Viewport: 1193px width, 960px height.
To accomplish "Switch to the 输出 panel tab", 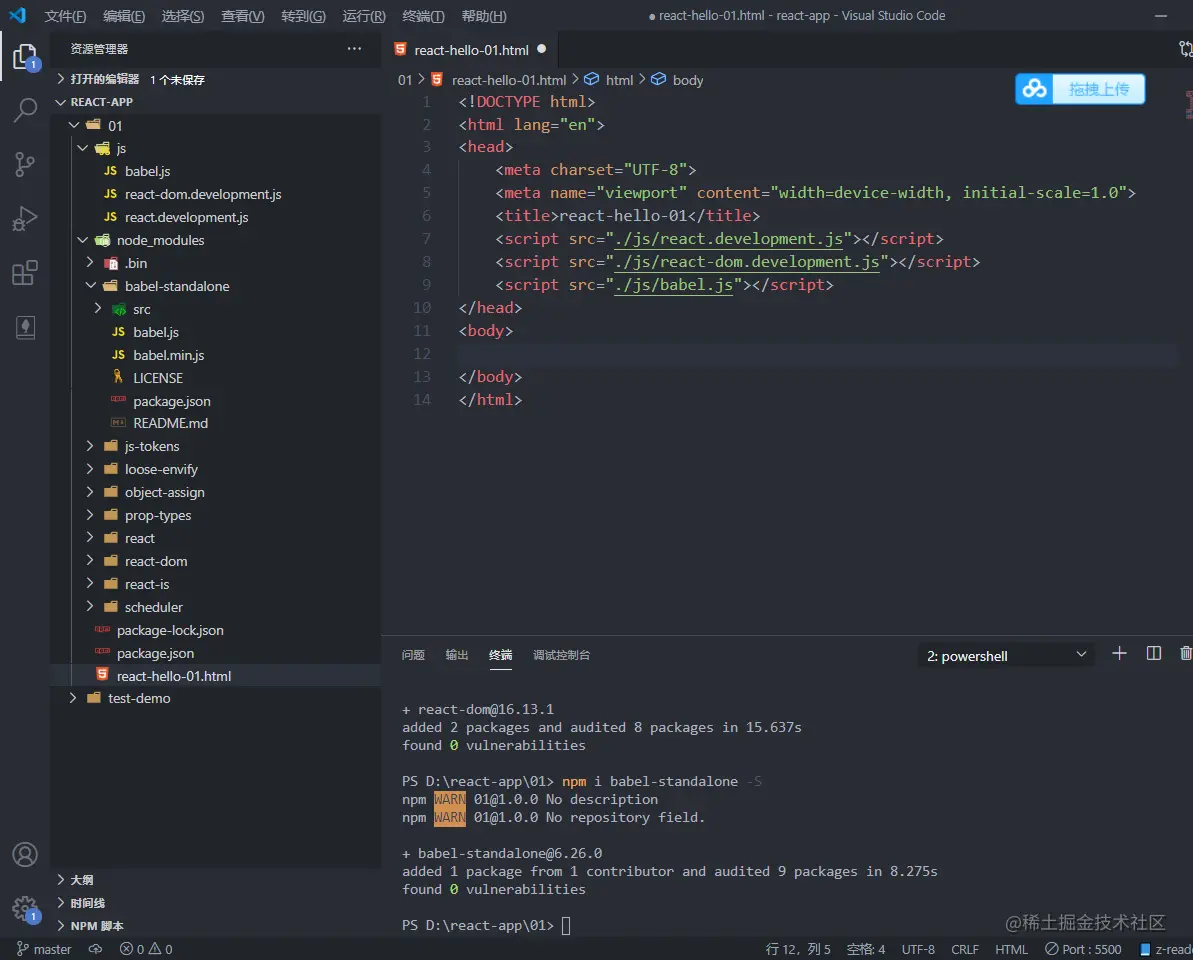I will (457, 655).
